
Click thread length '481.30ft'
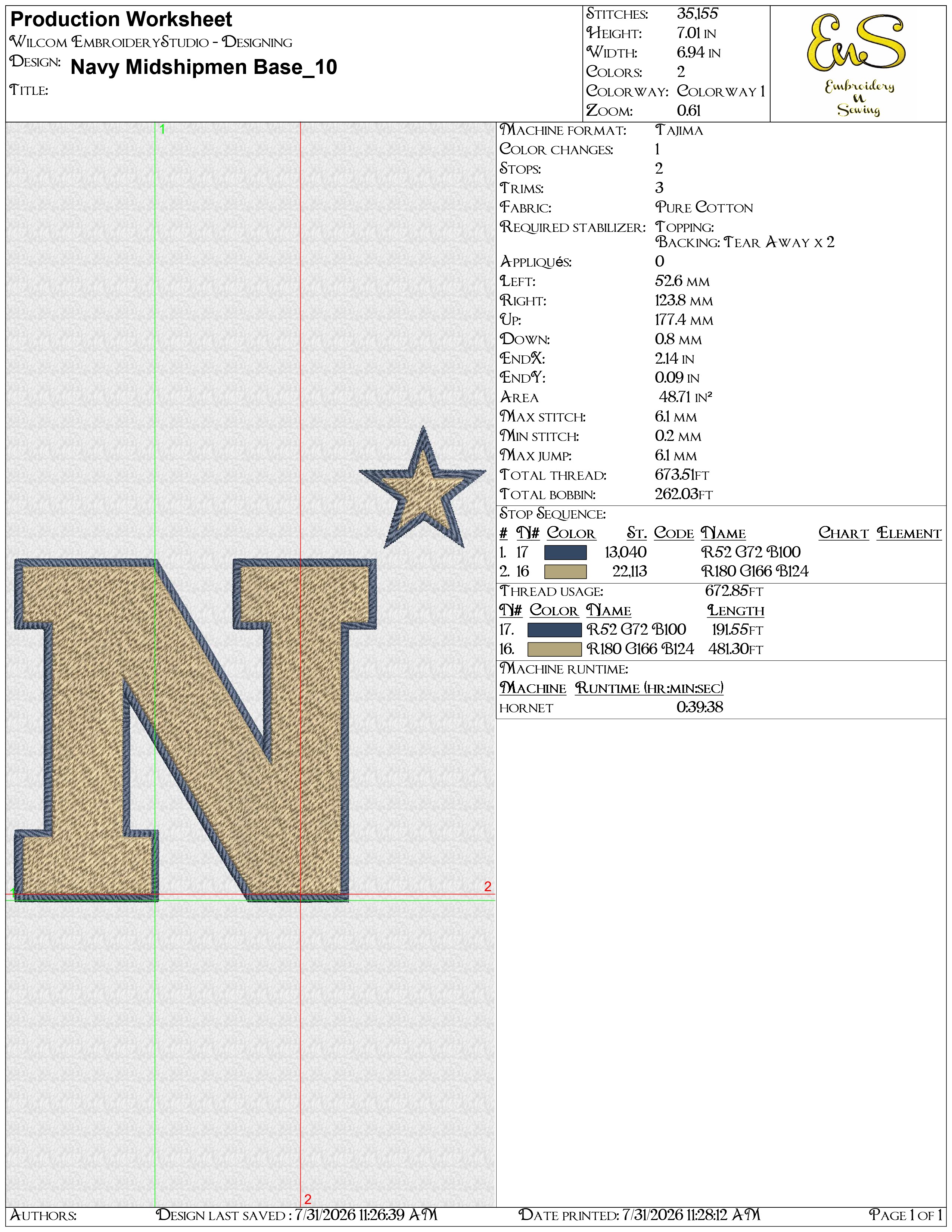735,649
